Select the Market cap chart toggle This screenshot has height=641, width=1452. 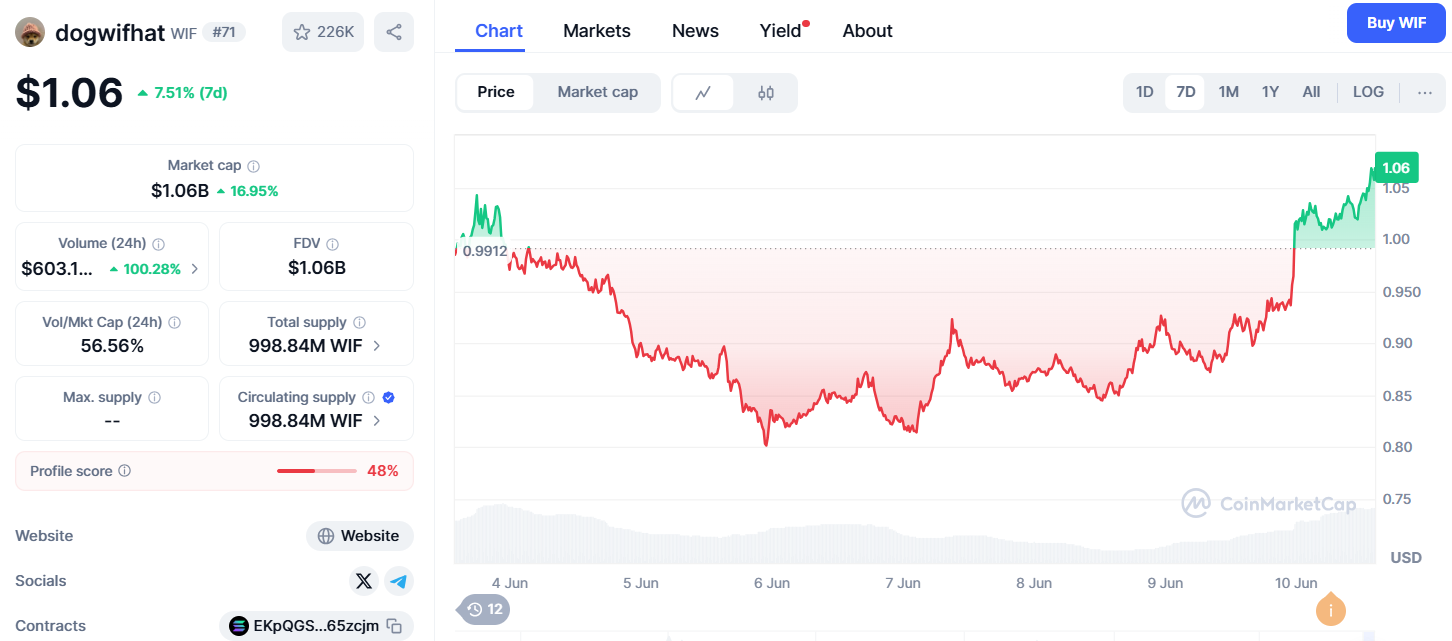click(x=598, y=93)
